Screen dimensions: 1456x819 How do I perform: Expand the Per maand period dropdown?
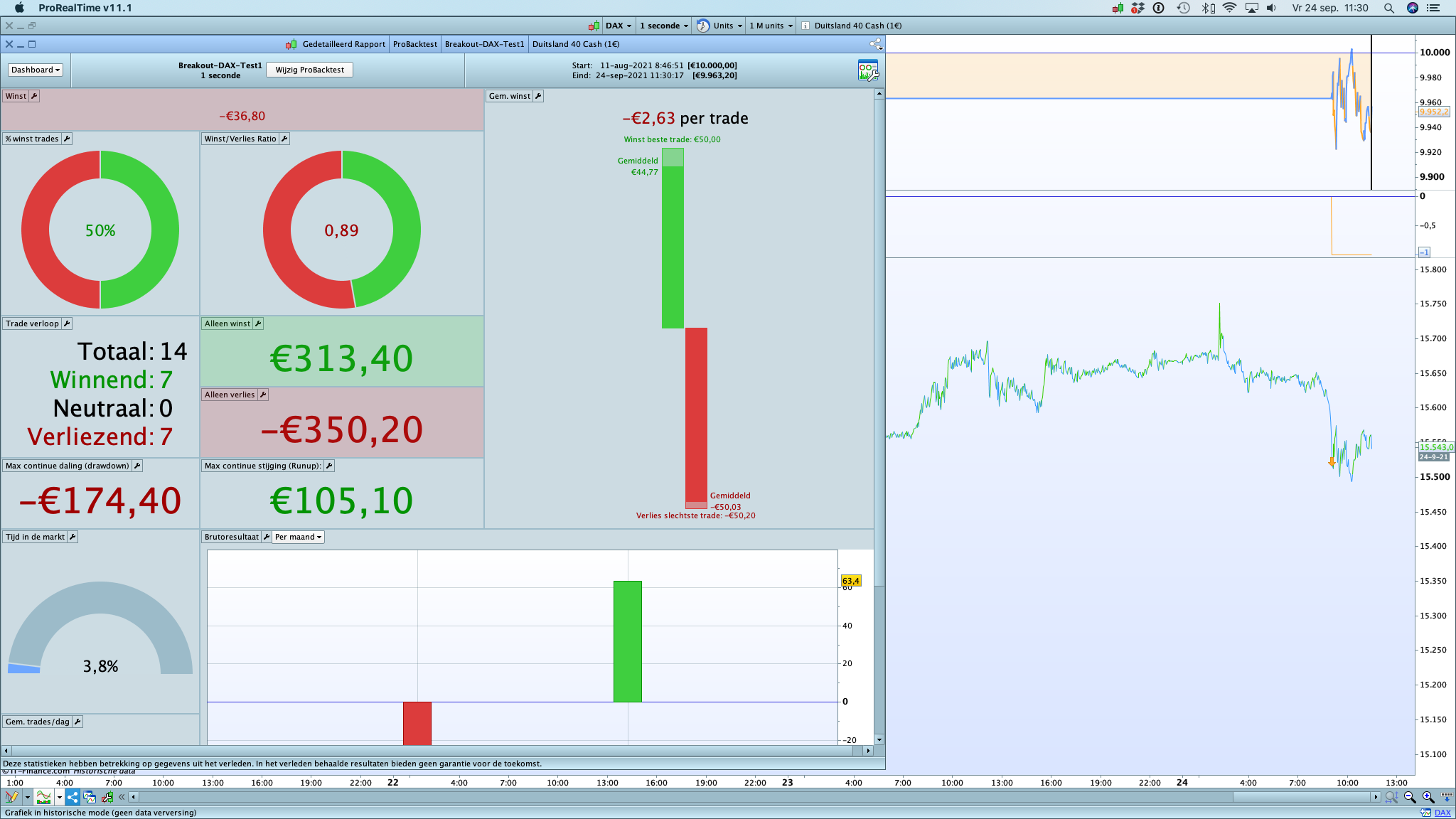(299, 537)
